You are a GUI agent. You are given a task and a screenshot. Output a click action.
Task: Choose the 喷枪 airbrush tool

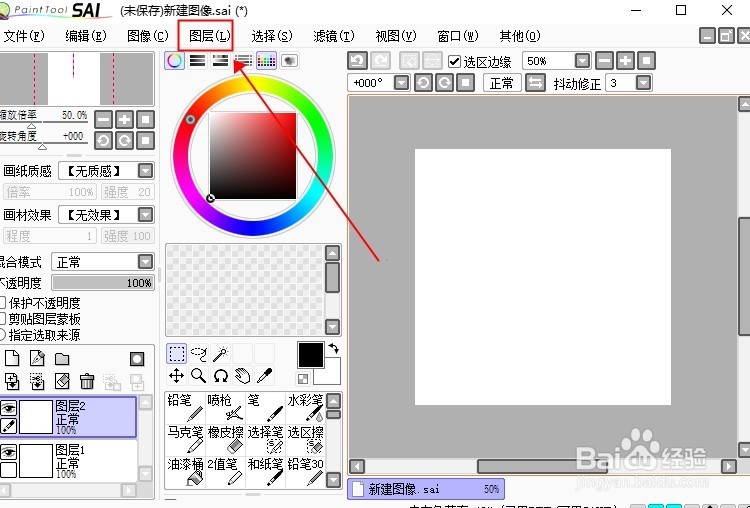click(x=225, y=408)
